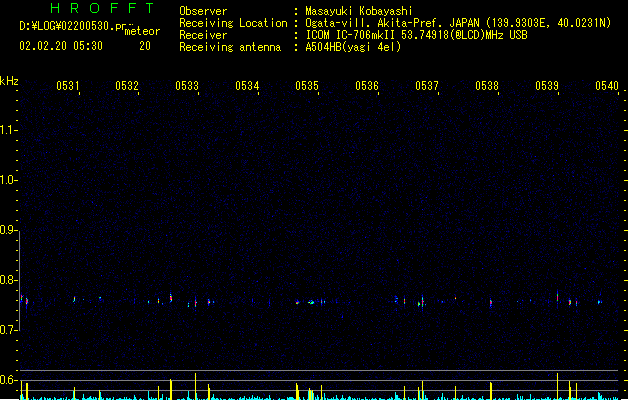Click the 0540 time marker
The width and height of the screenshot is (629, 400).
pyautogui.click(x=607, y=86)
